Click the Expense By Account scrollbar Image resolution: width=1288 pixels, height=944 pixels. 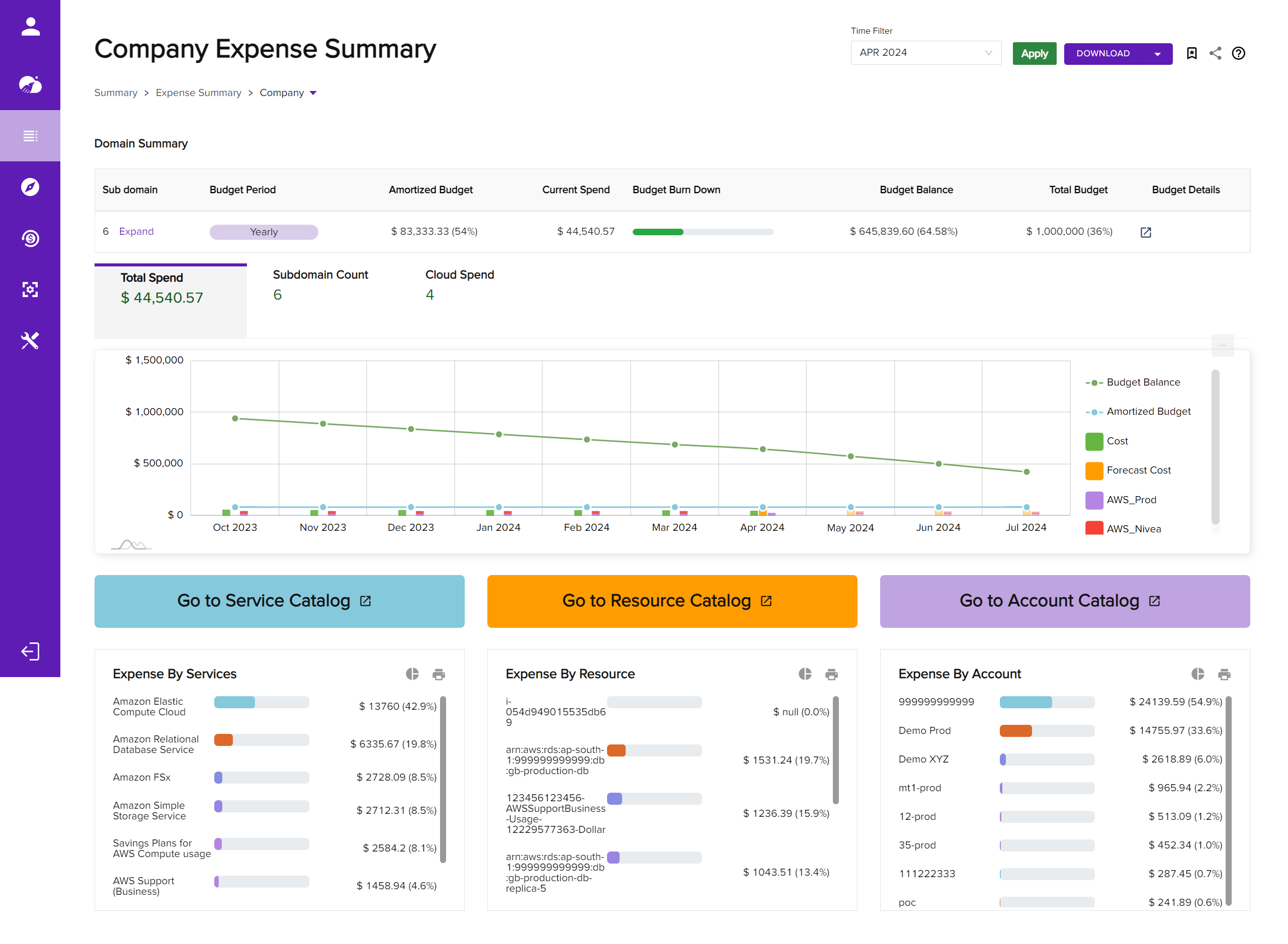tap(1229, 801)
